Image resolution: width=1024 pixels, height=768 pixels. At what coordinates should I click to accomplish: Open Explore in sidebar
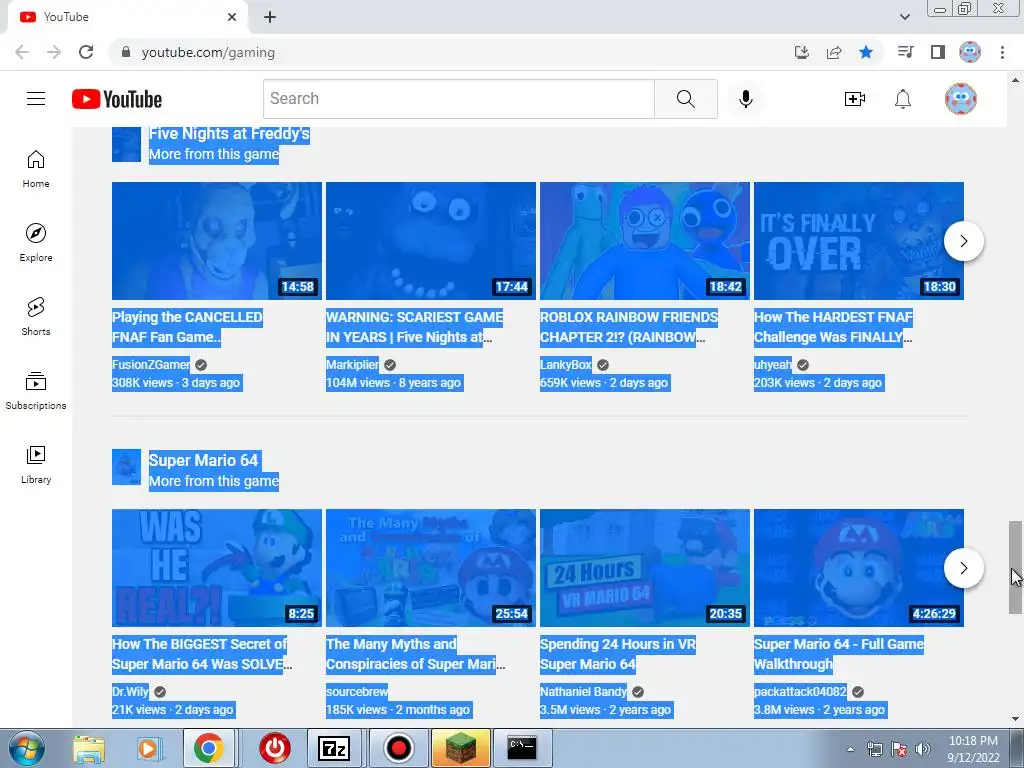point(36,242)
